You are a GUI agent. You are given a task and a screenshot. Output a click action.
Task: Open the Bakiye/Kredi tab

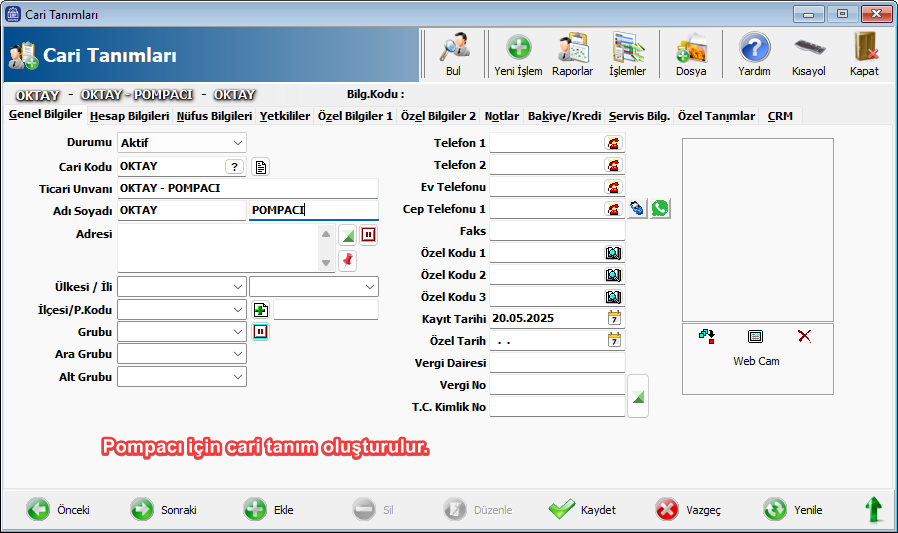[564, 116]
